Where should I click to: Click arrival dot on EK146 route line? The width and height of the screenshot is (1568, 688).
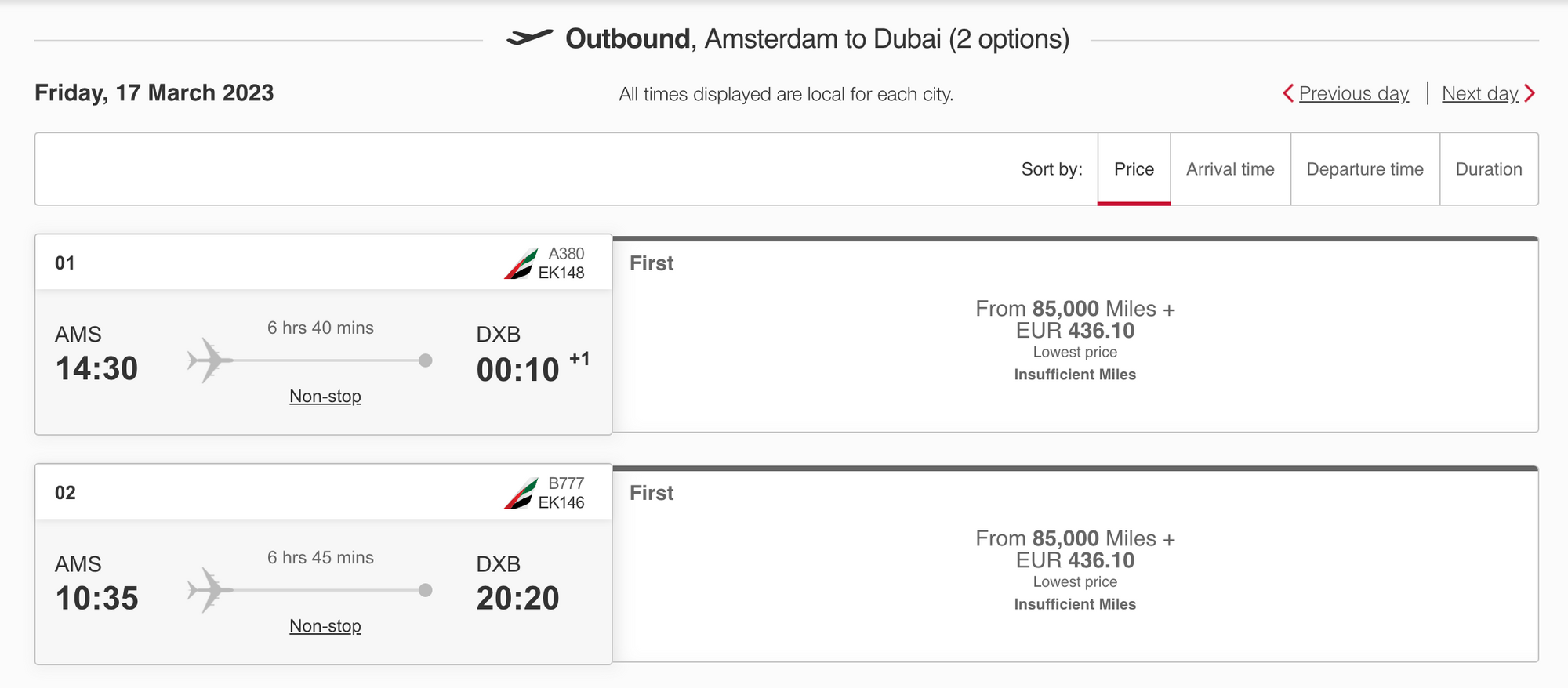click(426, 590)
